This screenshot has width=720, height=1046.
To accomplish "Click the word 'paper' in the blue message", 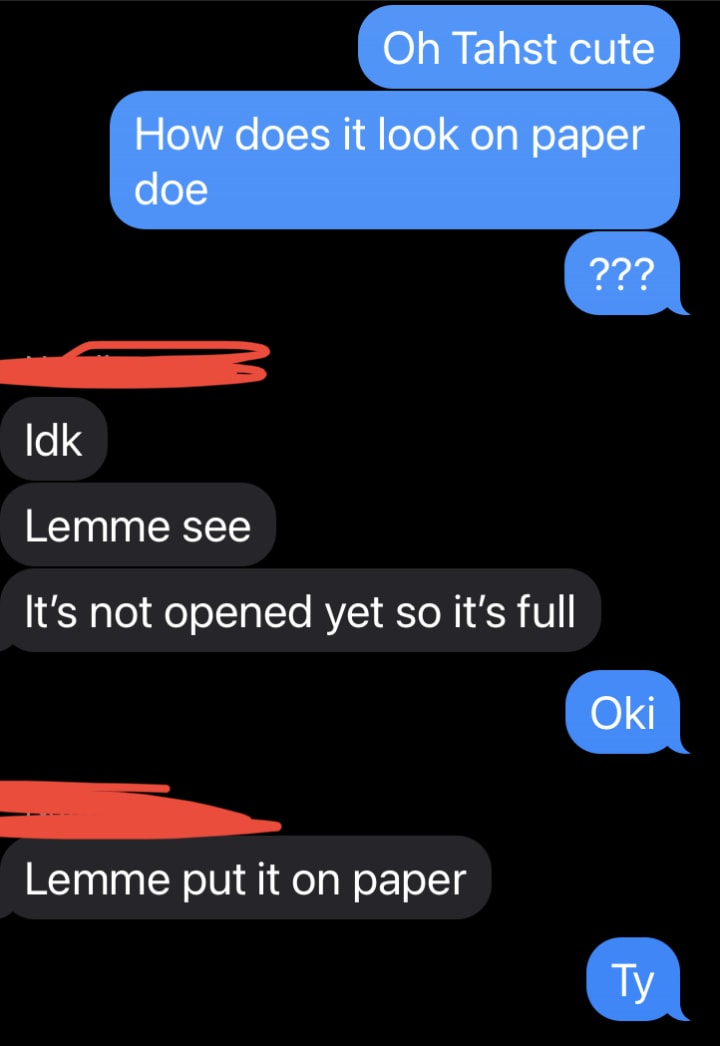I will (587, 136).
